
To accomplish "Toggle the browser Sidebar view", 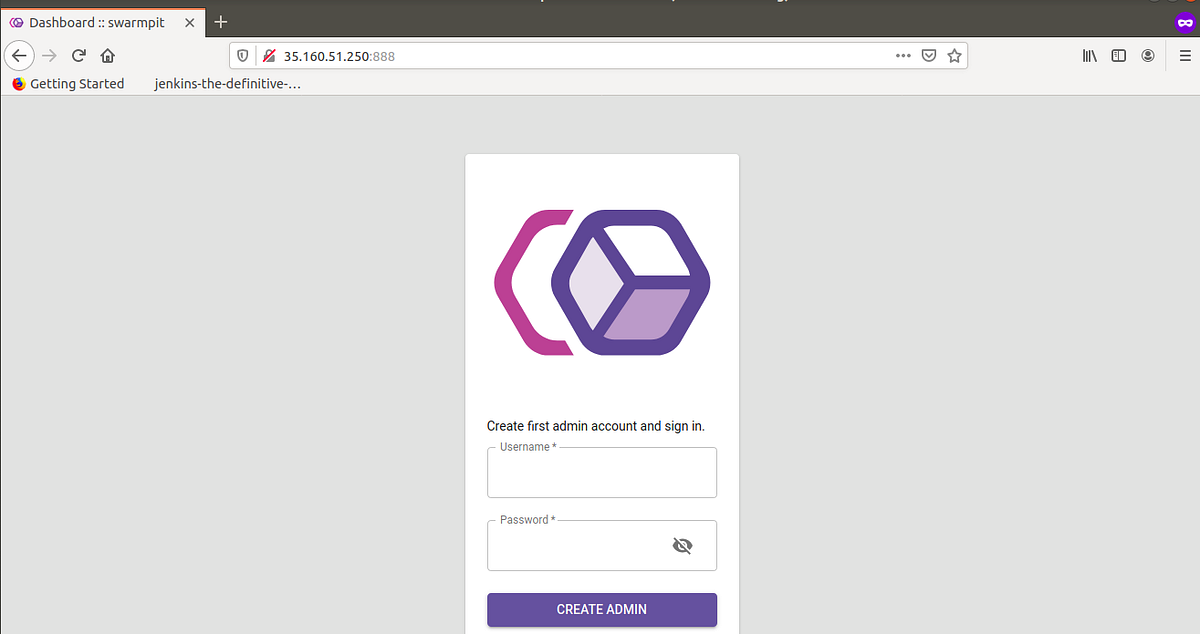I will tap(1118, 56).
